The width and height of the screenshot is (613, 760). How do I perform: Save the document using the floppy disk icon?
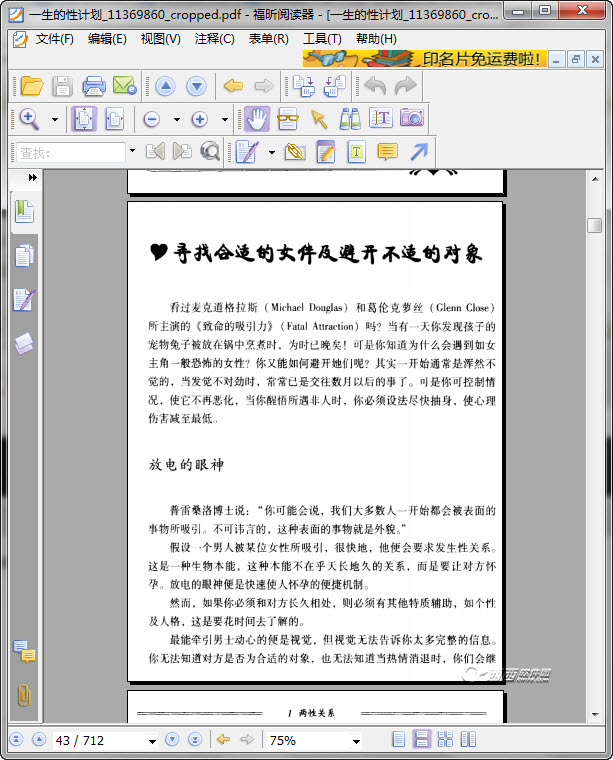point(63,86)
